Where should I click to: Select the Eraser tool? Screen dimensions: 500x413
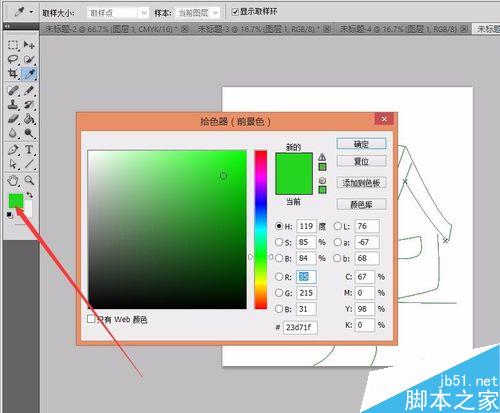point(13,119)
